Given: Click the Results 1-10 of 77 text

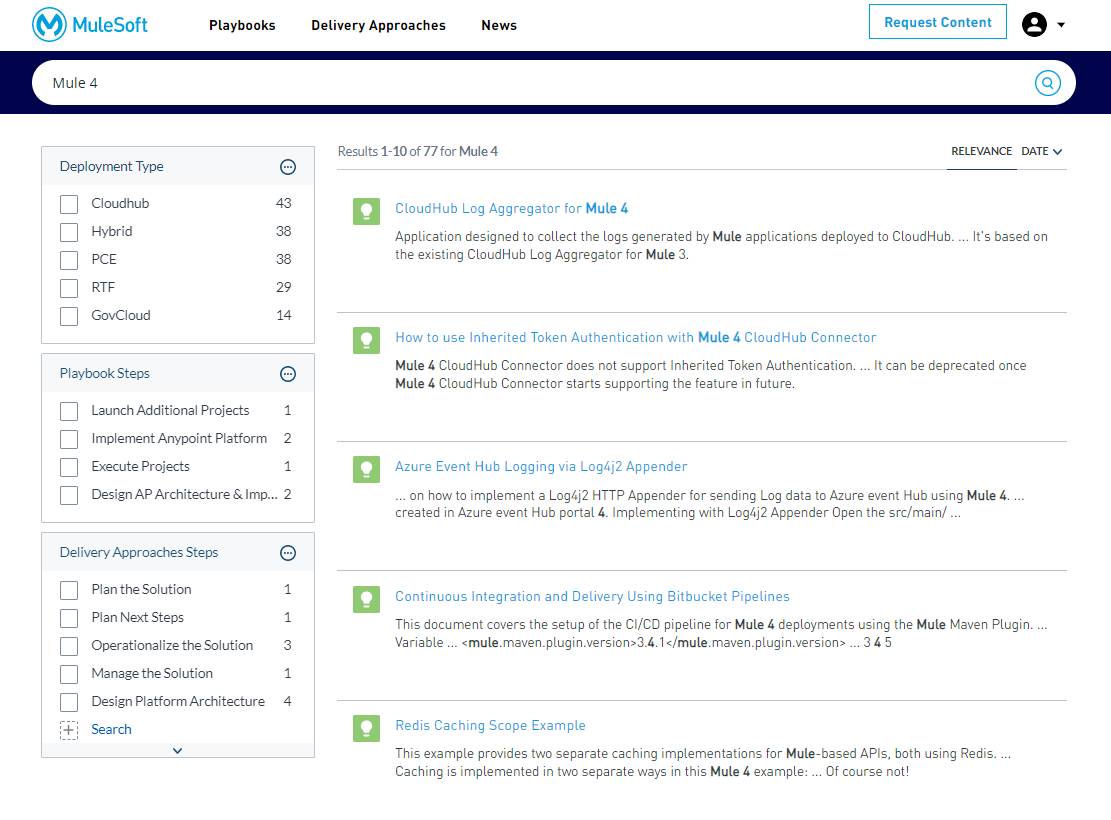Looking at the screenshot, I should [417, 151].
